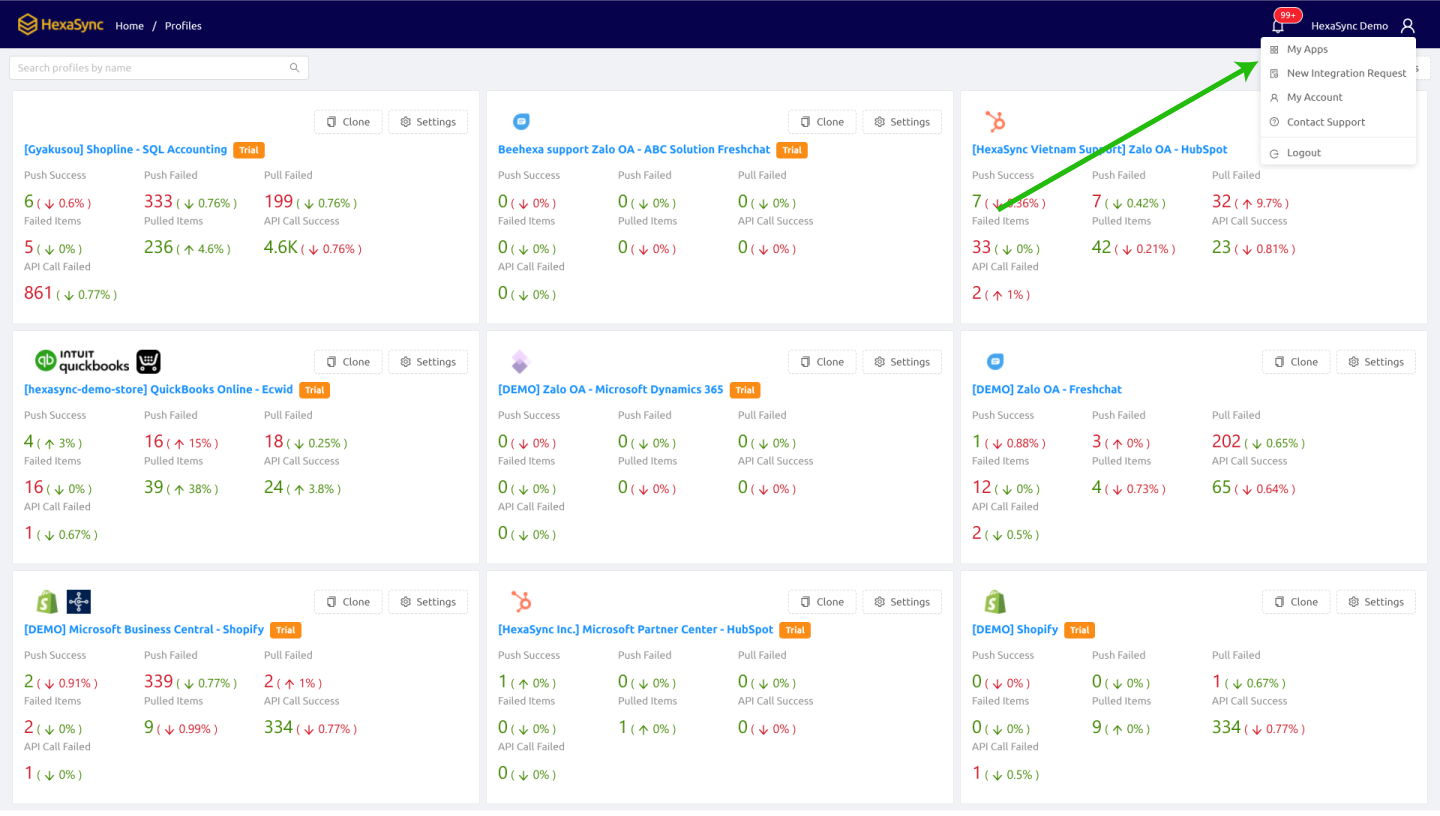Image resolution: width=1440 pixels, height=816 pixels.
Task: Open [hexasync-demo-store] QuickBooks Online - Ecwid
Action: pyautogui.click(x=158, y=390)
